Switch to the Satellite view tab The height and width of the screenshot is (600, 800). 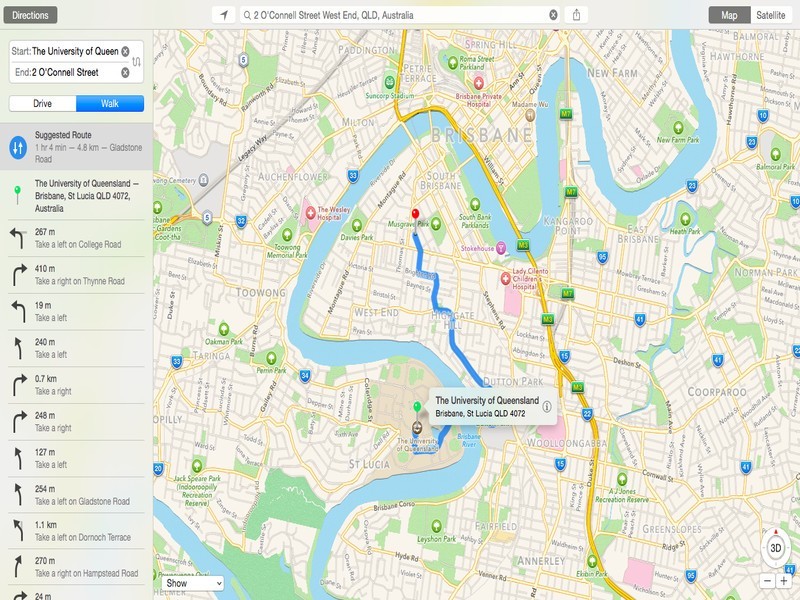[770, 15]
